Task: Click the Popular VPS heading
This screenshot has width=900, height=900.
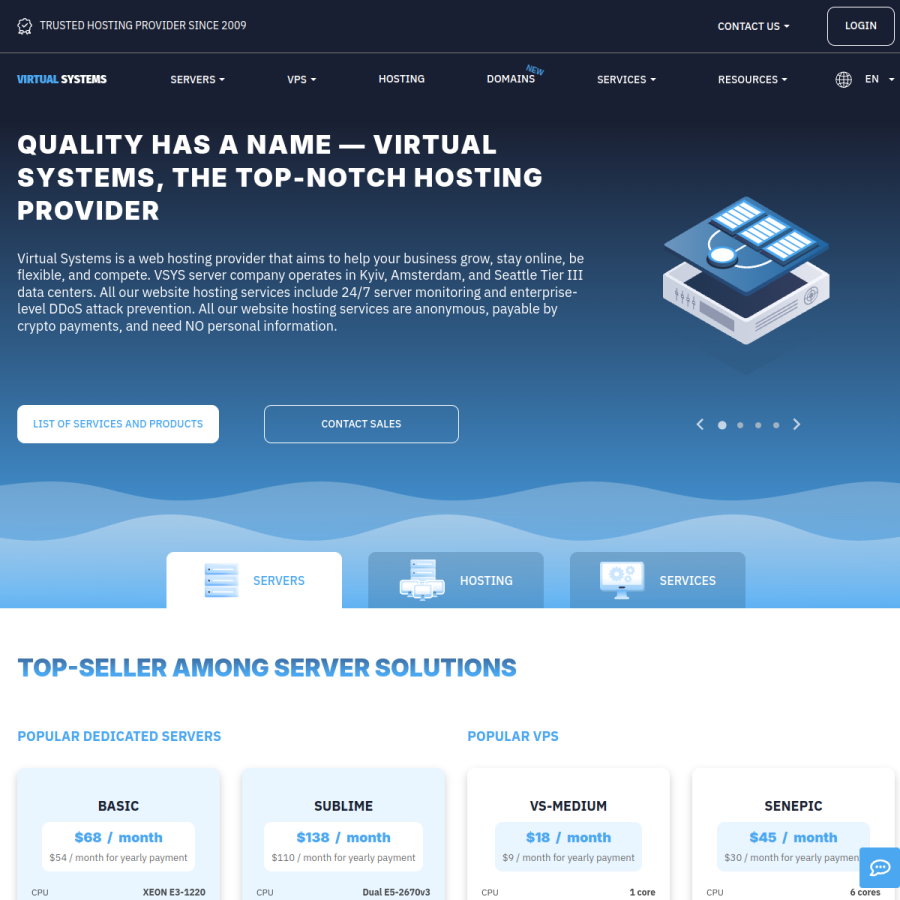Action: (x=513, y=736)
